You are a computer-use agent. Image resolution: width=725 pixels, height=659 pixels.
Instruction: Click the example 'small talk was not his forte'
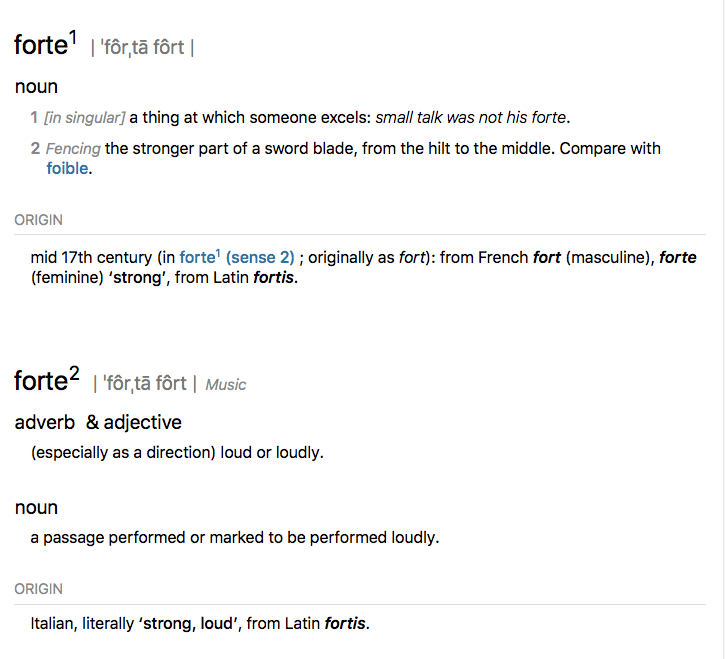click(x=471, y=118)
